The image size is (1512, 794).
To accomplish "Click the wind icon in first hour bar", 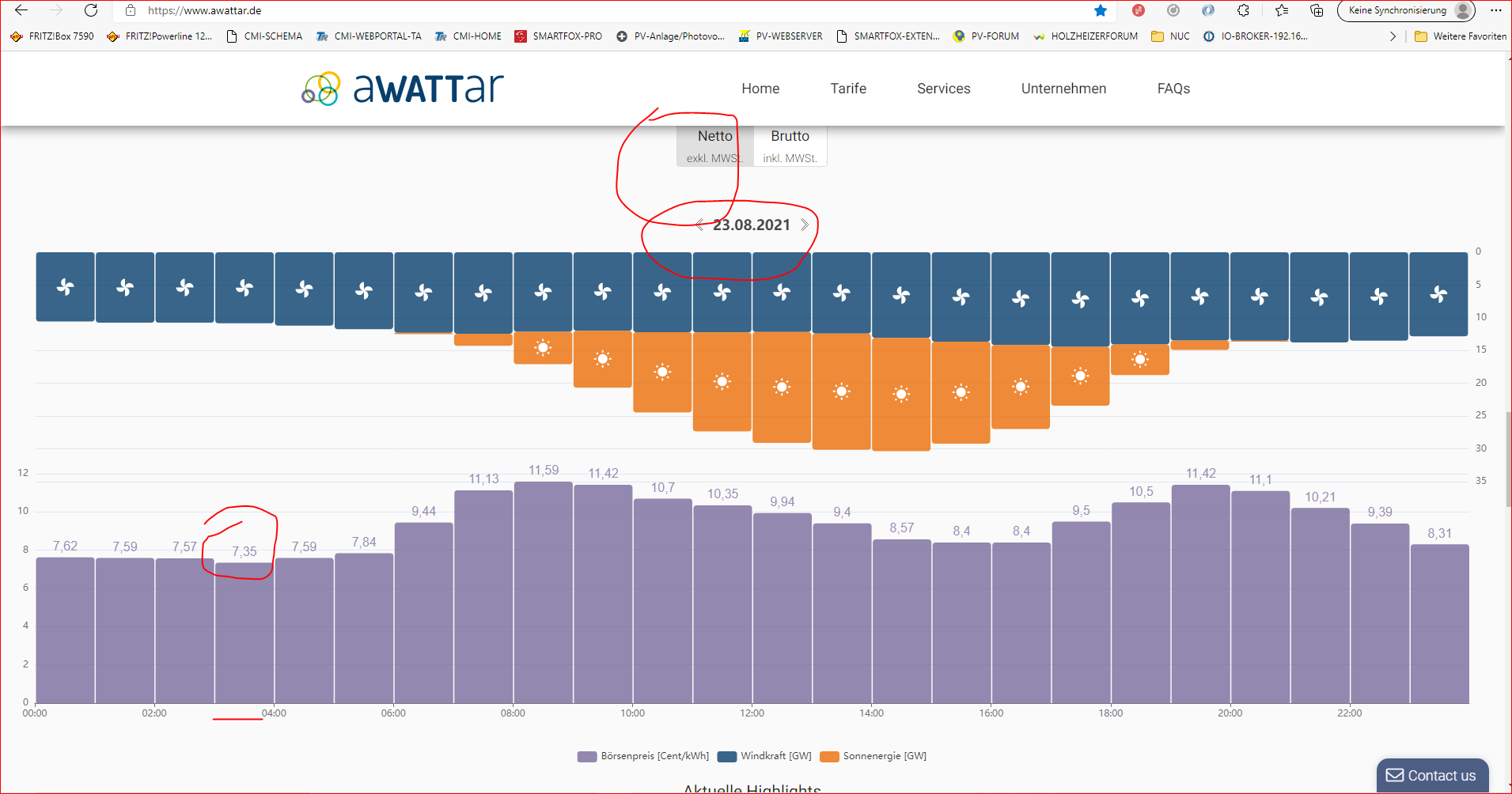I will (66, 287).
